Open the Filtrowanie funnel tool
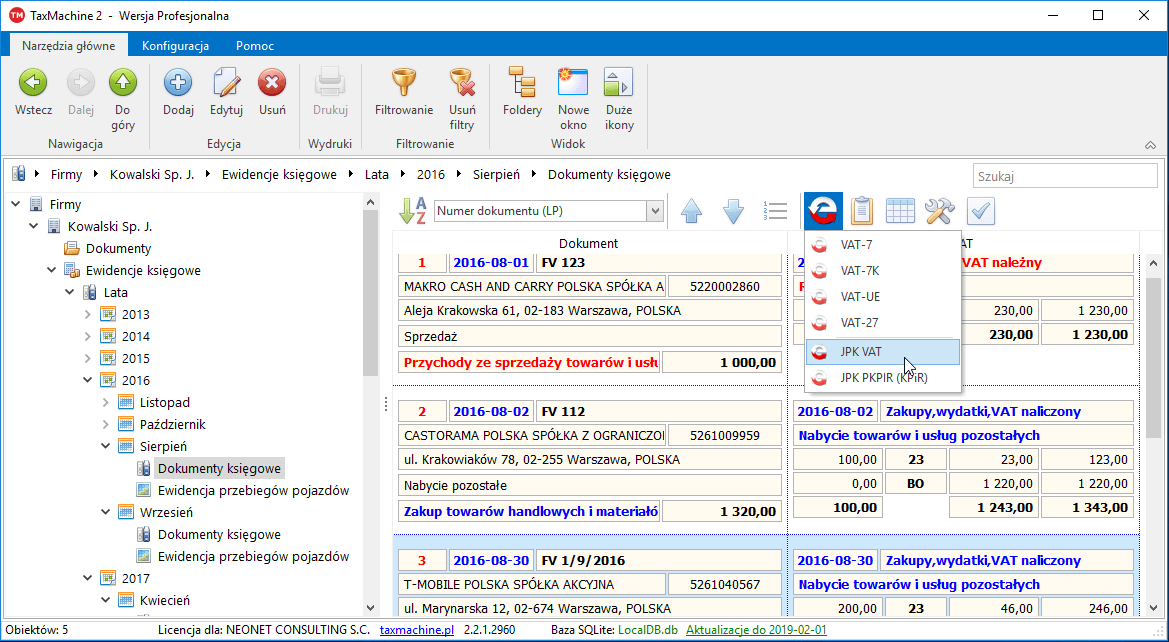Image resolution: width=1169 pixels, height=642 pixels. (x=403, y=84)
